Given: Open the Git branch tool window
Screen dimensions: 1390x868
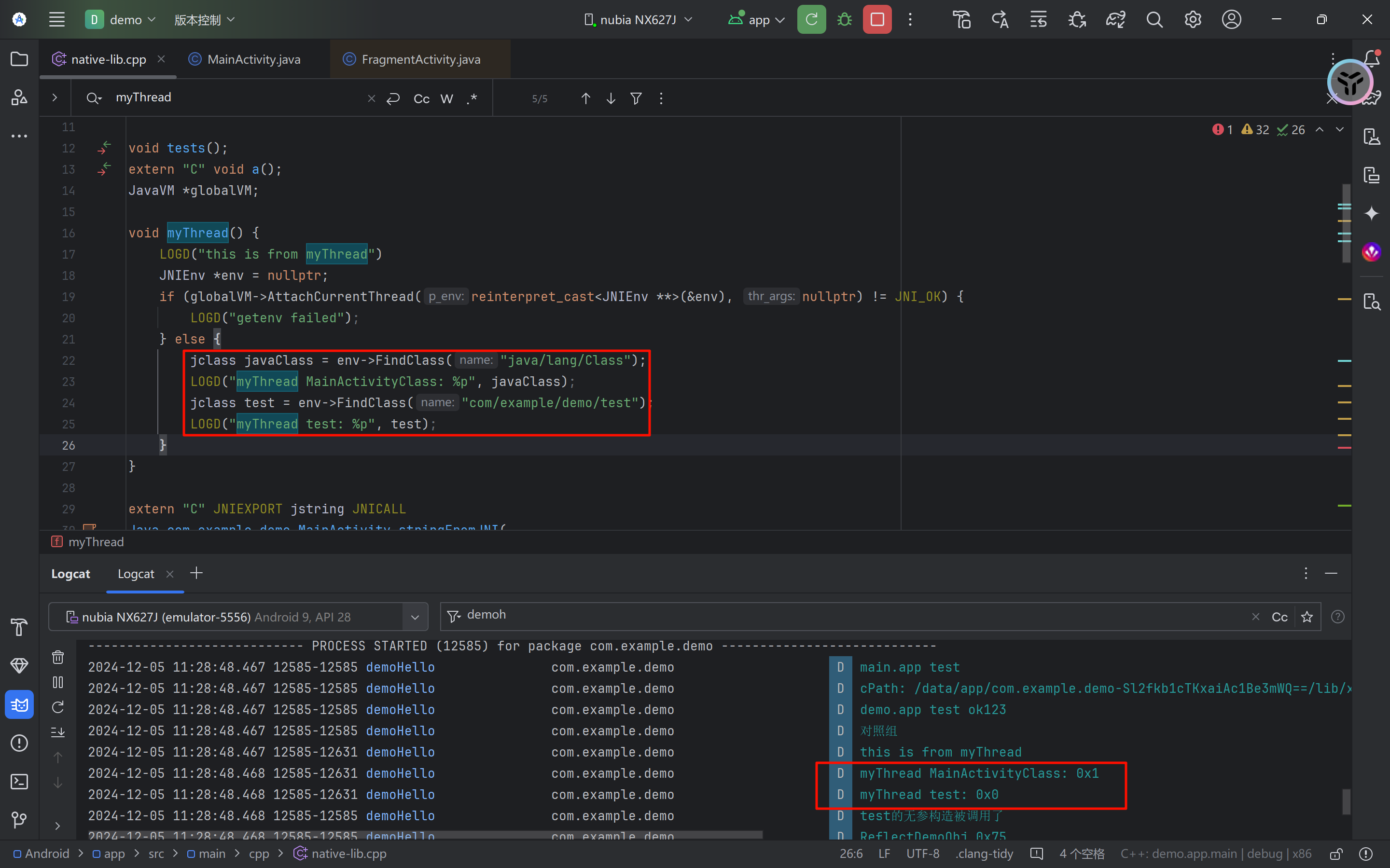Looking at the screenshot, I should [19, 819].
